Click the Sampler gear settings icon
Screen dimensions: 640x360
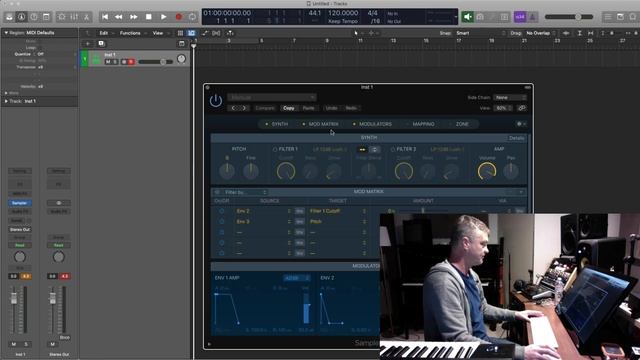[x=519, y=124]
